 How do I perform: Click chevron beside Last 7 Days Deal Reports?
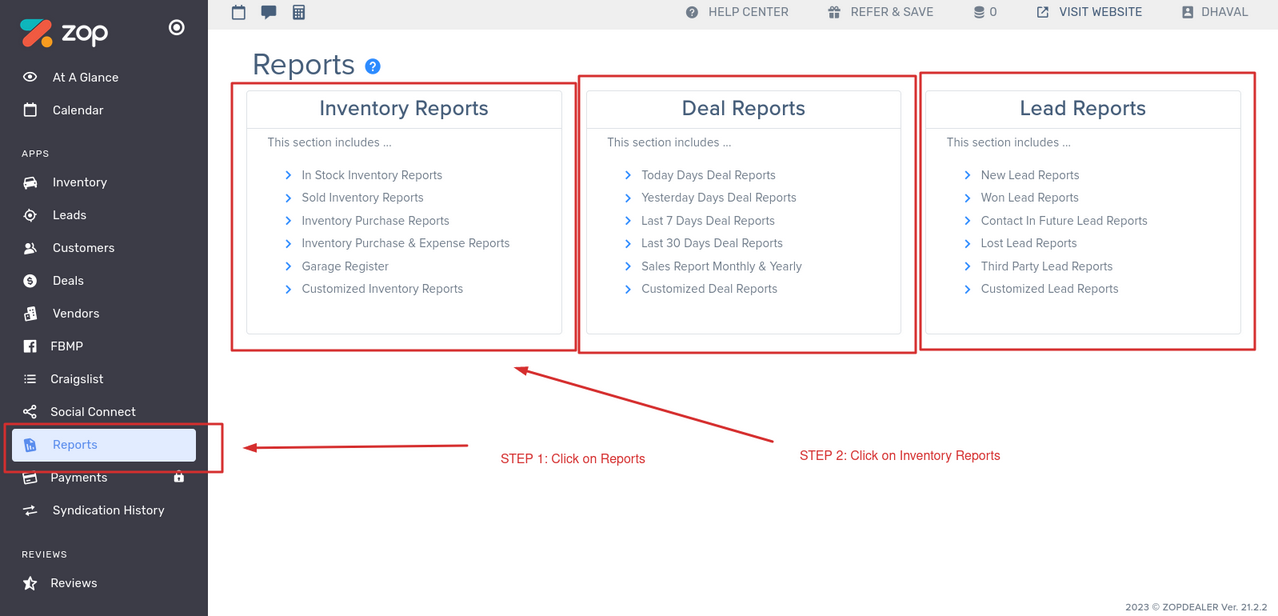(628, 221)
